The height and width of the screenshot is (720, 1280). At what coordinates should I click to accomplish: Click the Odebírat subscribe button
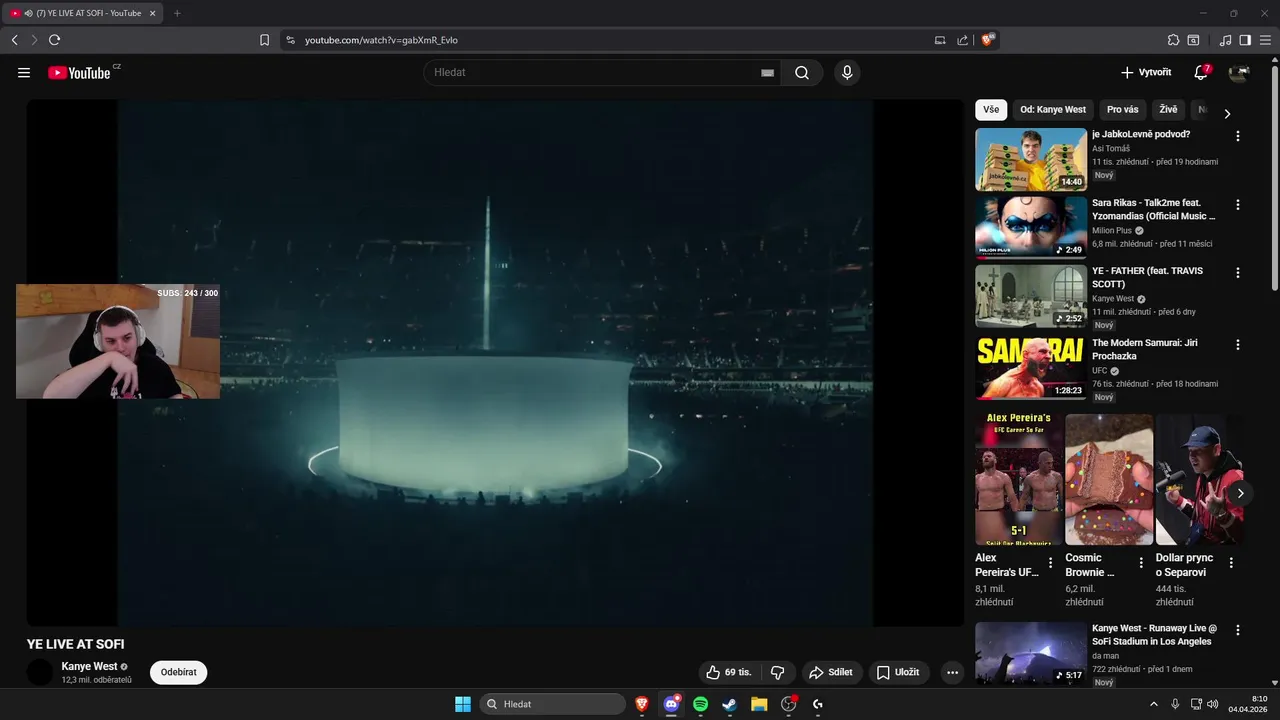(179, 672)
